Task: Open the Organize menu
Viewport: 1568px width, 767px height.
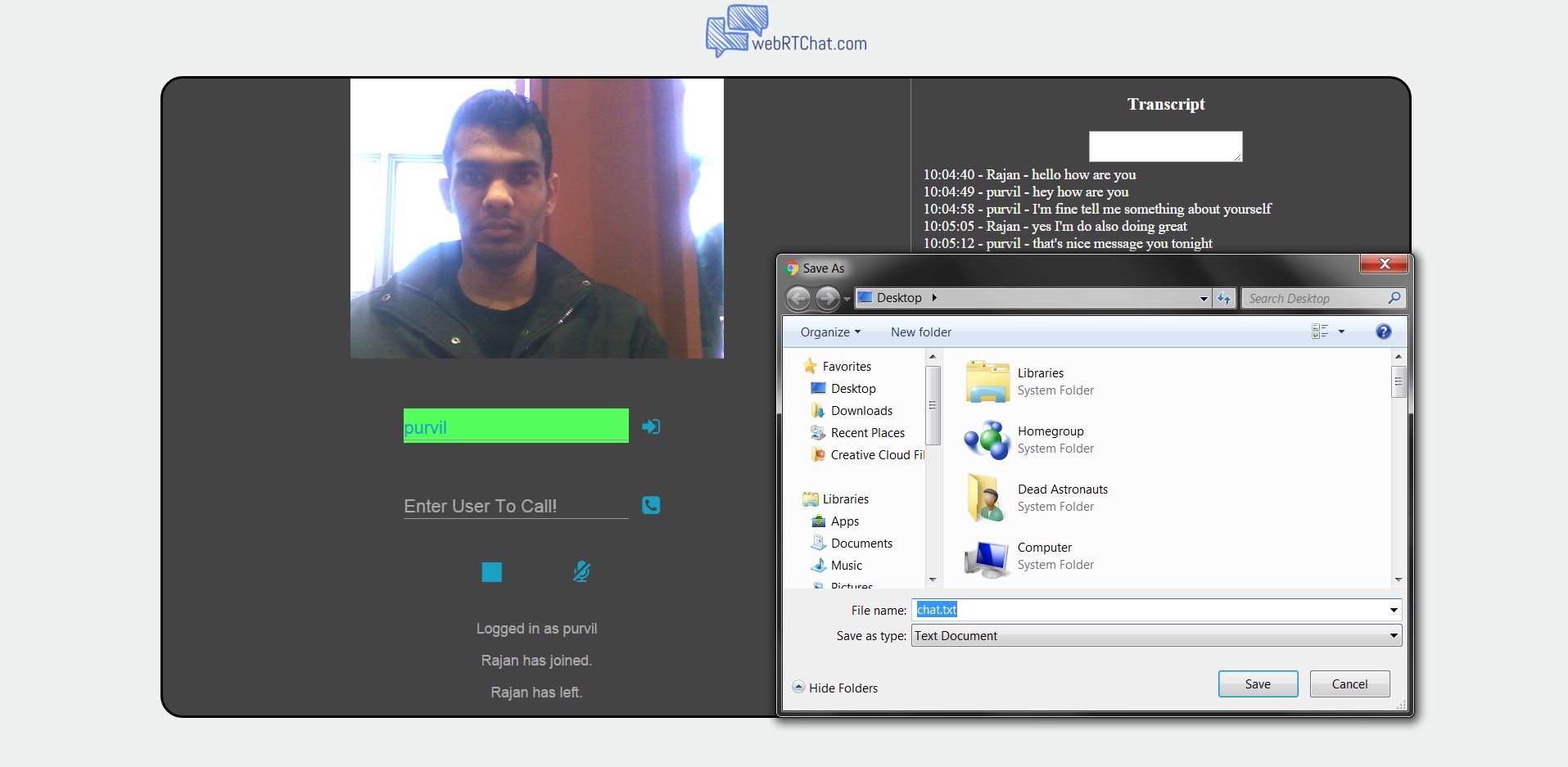Action: 830,332
